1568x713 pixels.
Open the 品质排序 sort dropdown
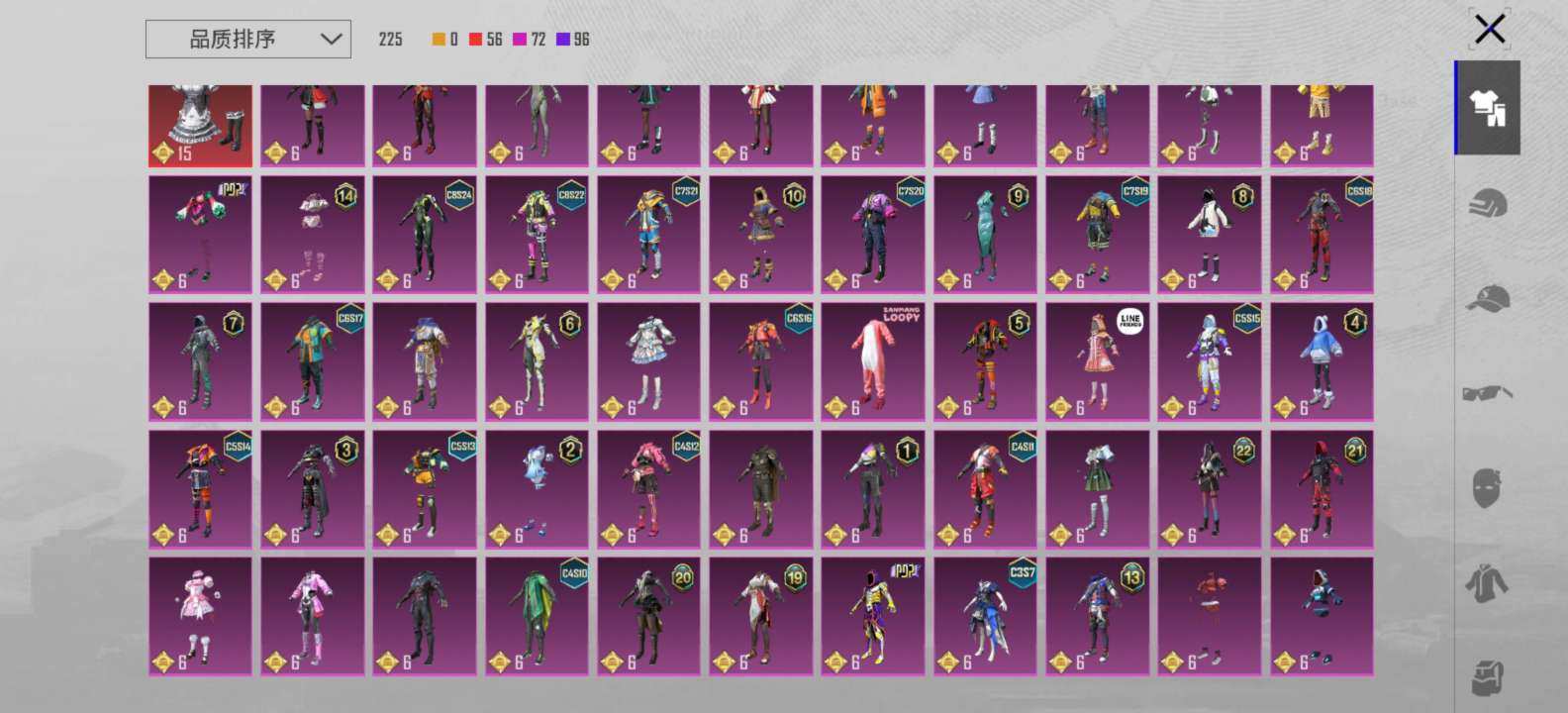pos(247,40)
